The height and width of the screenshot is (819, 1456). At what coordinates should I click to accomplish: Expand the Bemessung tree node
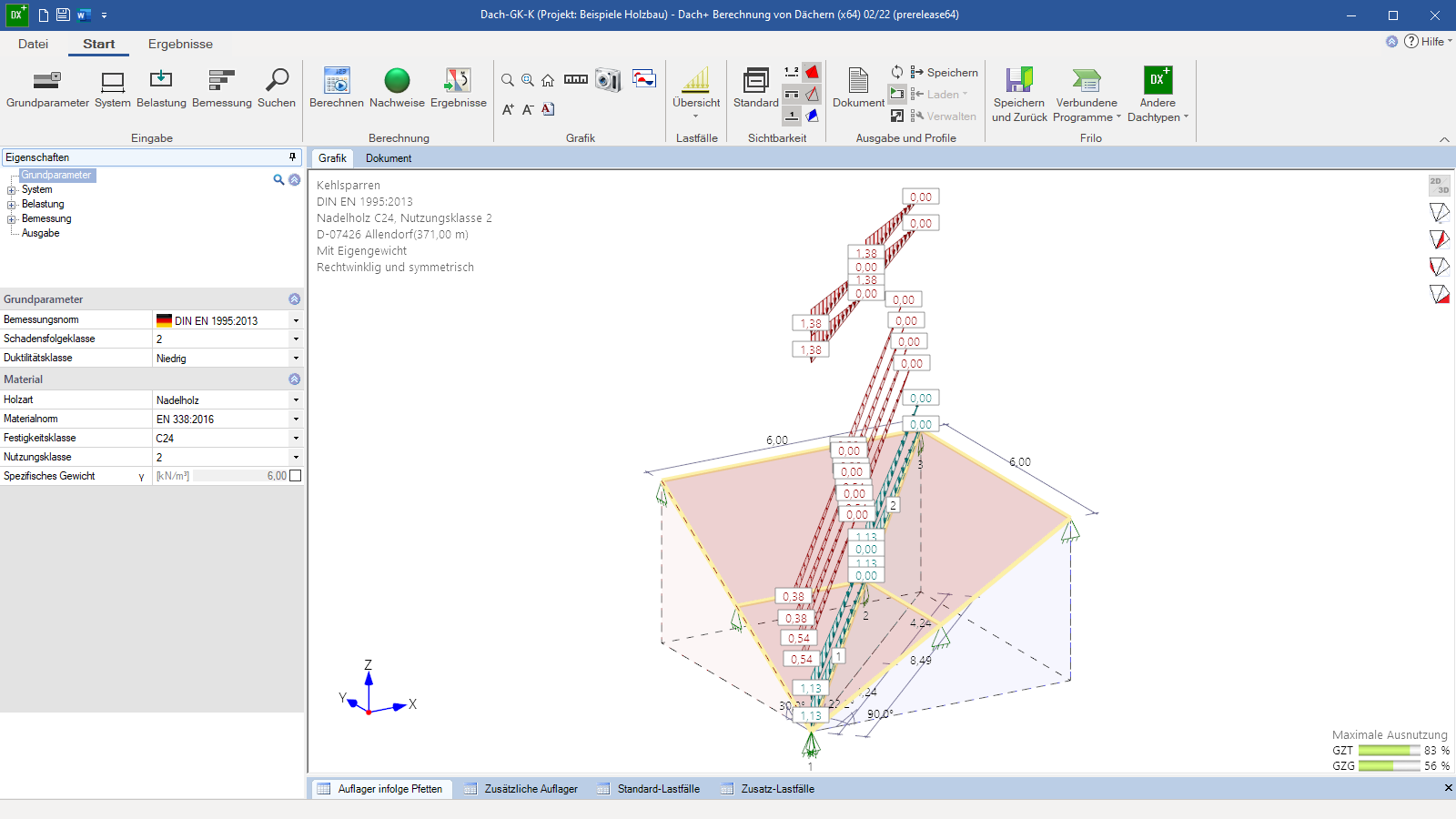point(12,219)
